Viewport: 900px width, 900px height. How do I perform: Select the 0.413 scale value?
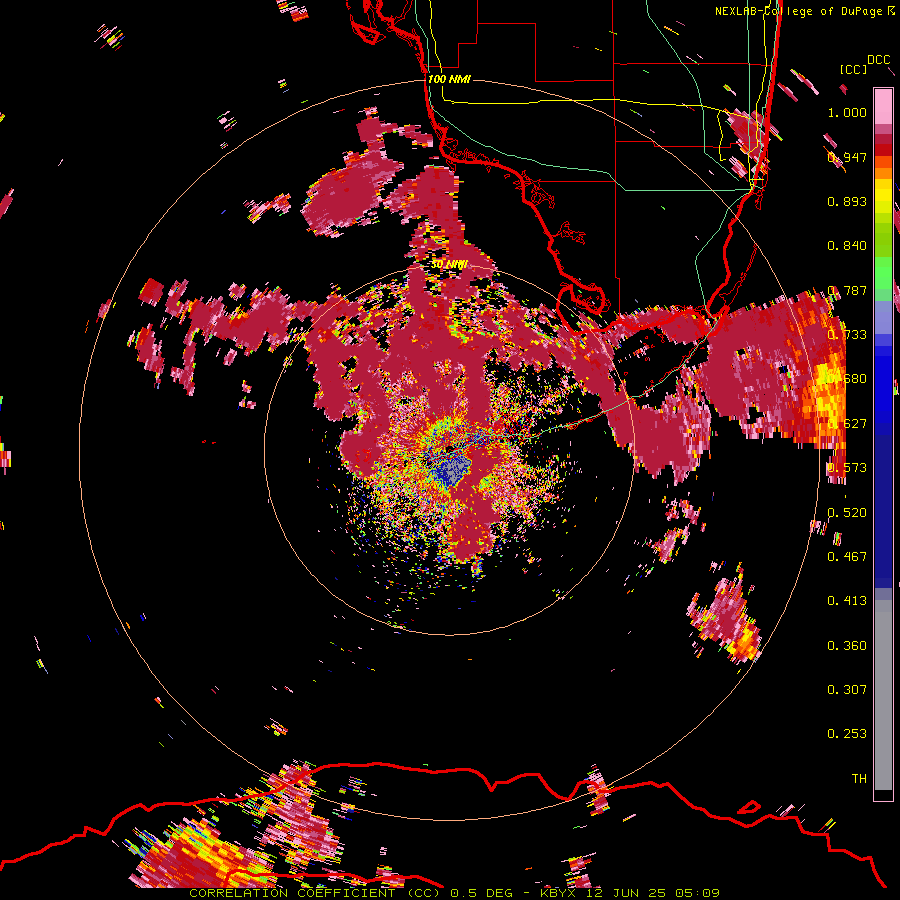[x=847, y=601]
